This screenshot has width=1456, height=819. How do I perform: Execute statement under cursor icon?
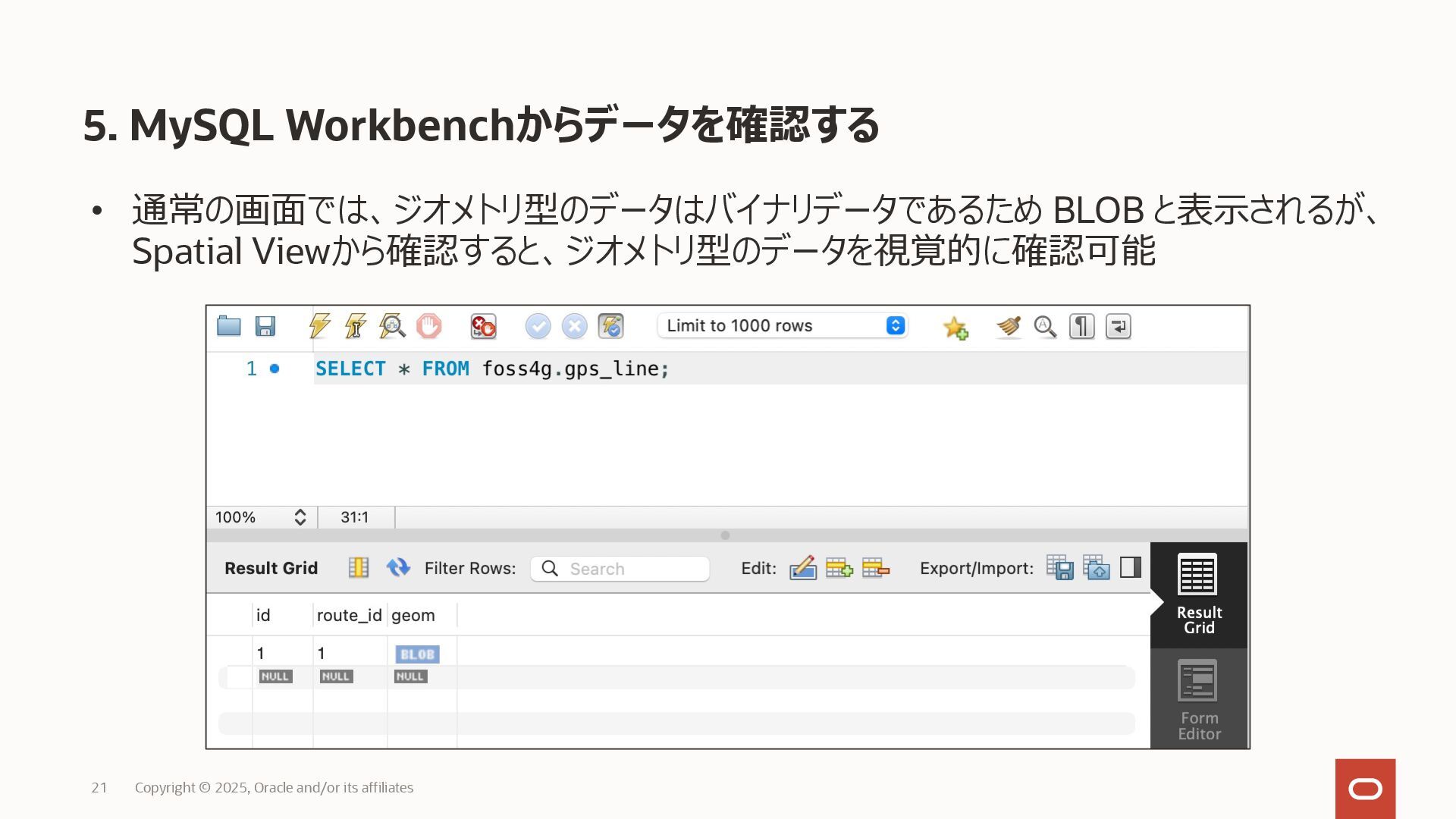point(355,326)
